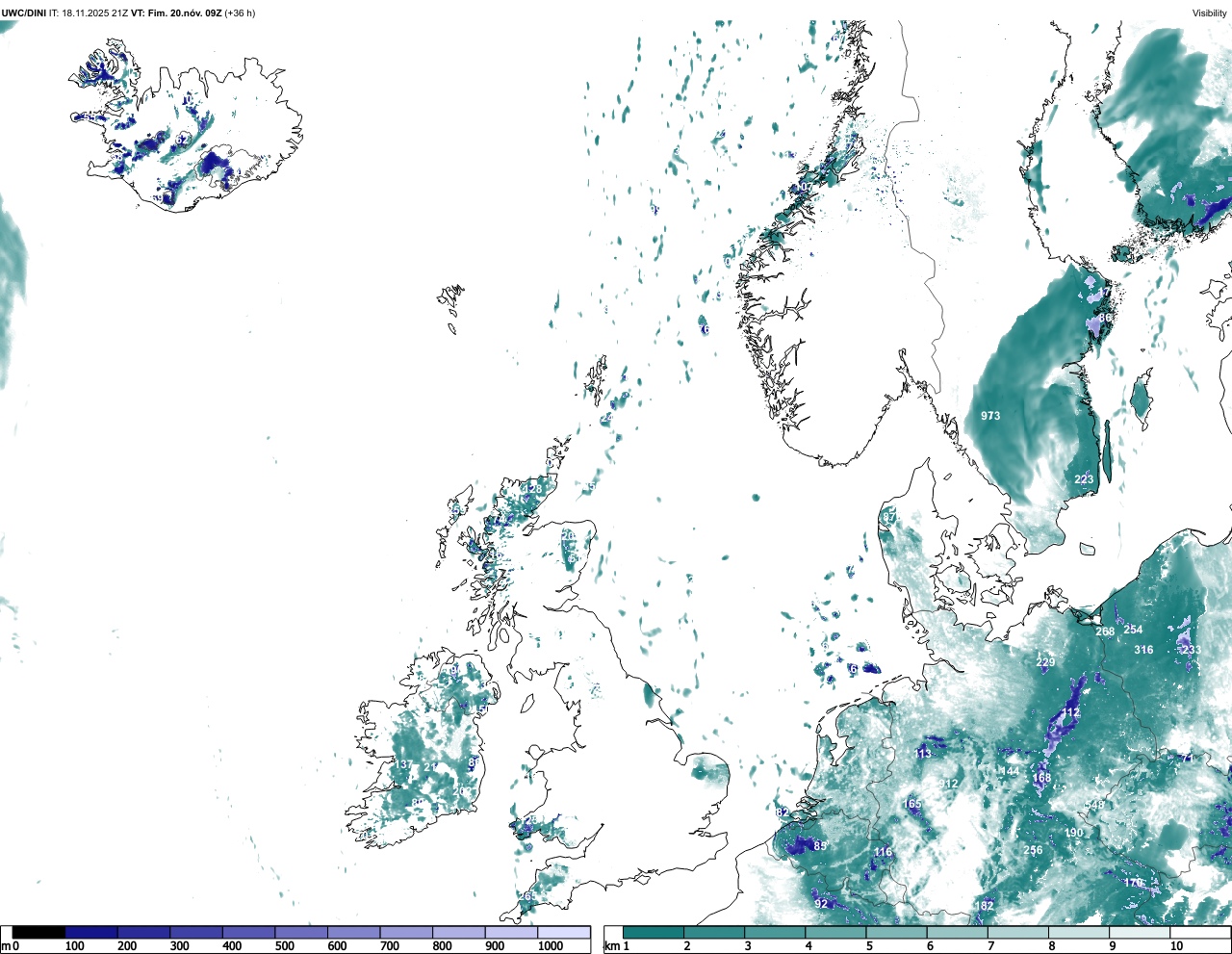Click the '112' visibility value
The width and height of the screenshot is (1232, 954).
point(1070,712)
